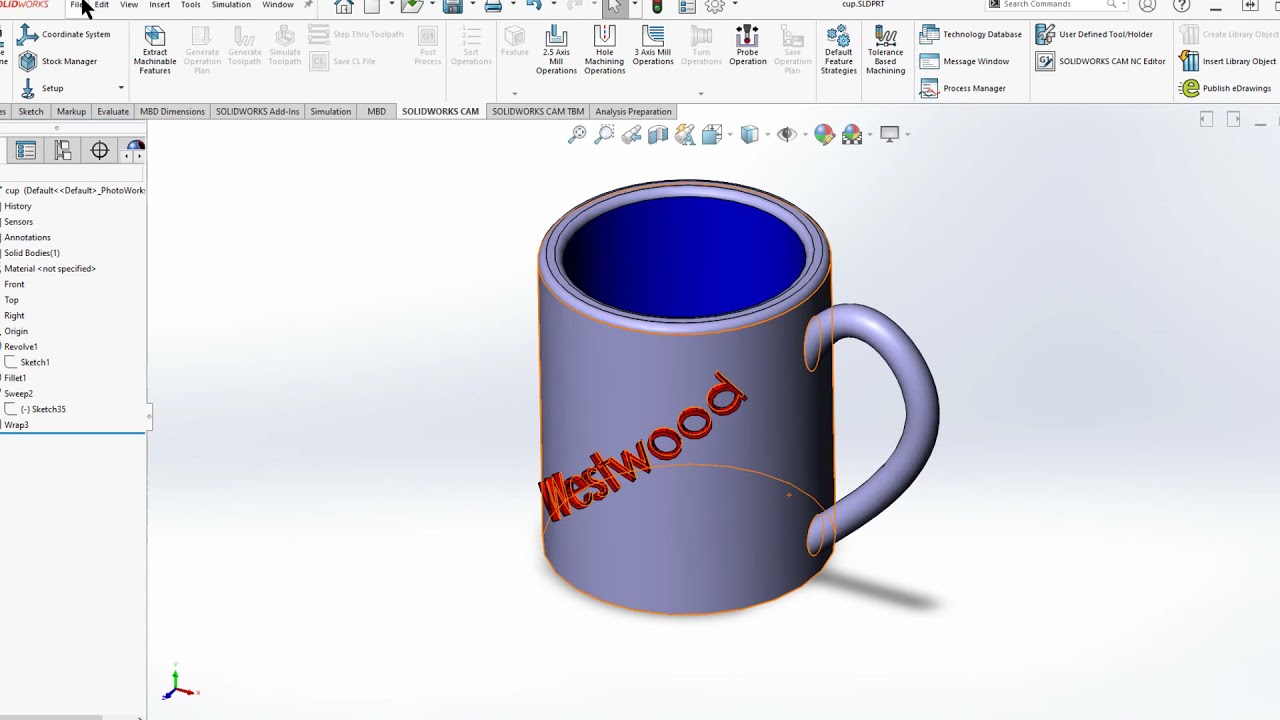Viewport: 1280px width, 720px height.
Task: Click the Options gear icon
Action: click(714, 7)
